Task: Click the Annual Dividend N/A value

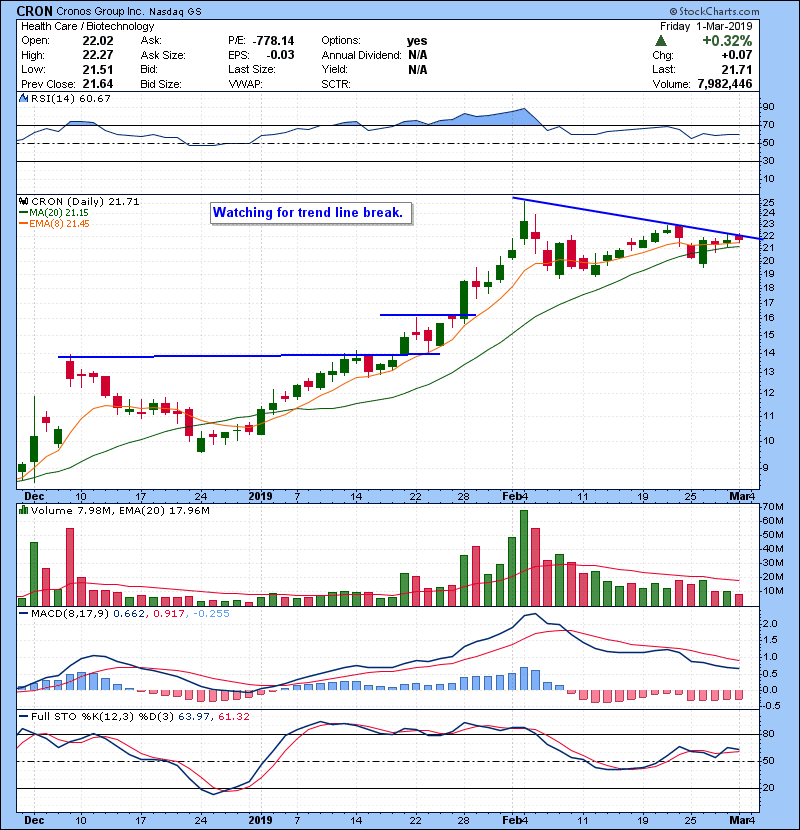Action: coord(418,55)
